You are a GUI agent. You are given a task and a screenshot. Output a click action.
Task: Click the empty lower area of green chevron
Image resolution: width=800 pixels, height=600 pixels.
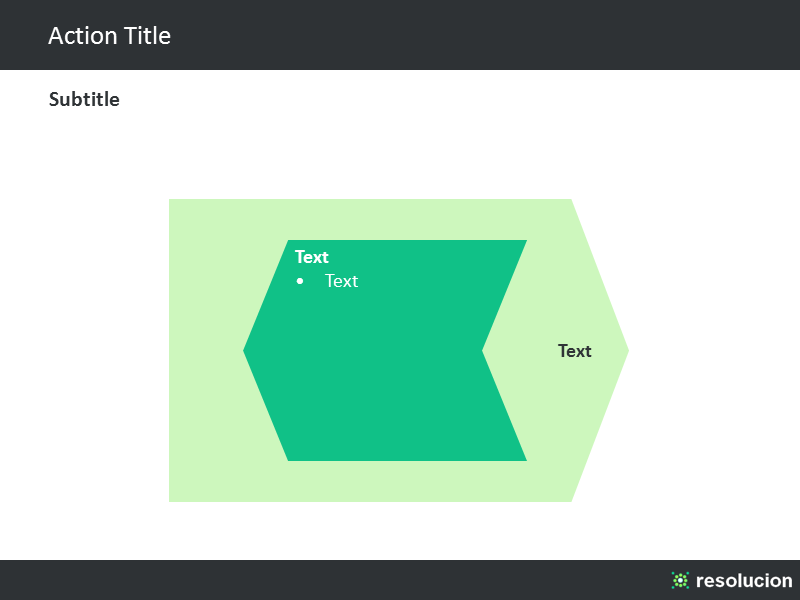point(383,408)
